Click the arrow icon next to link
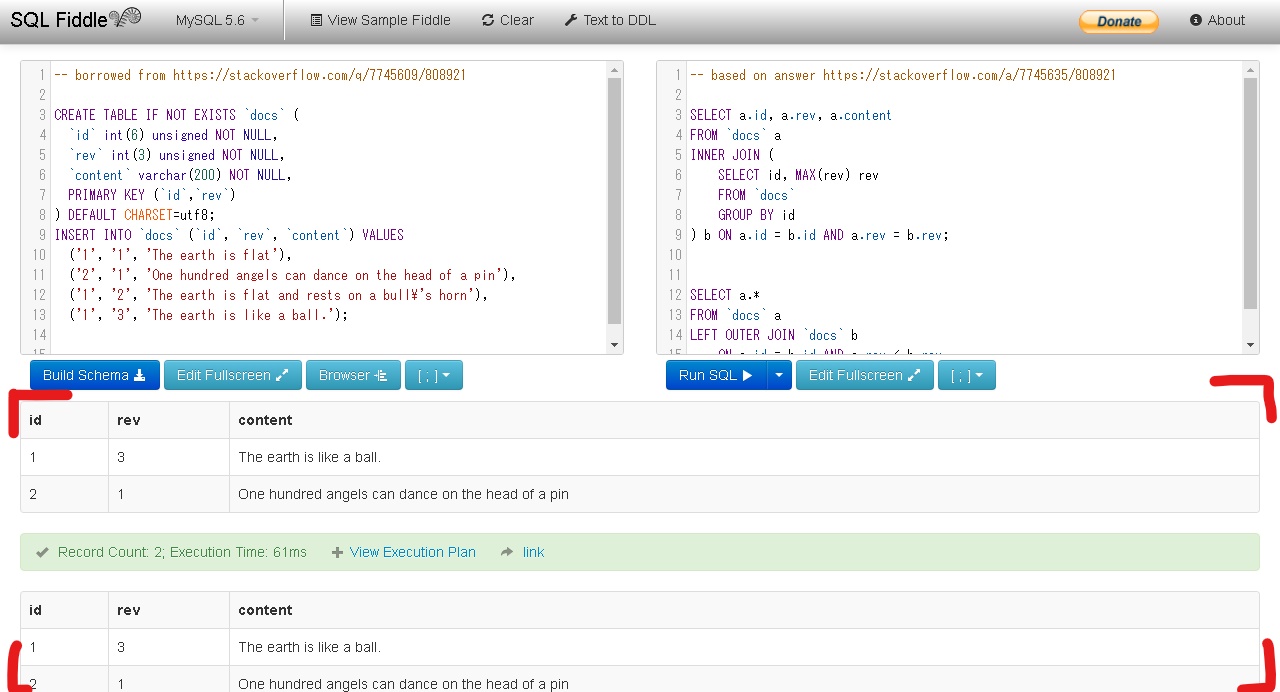This screenshot has height=692, width=1280. (509, 551)
